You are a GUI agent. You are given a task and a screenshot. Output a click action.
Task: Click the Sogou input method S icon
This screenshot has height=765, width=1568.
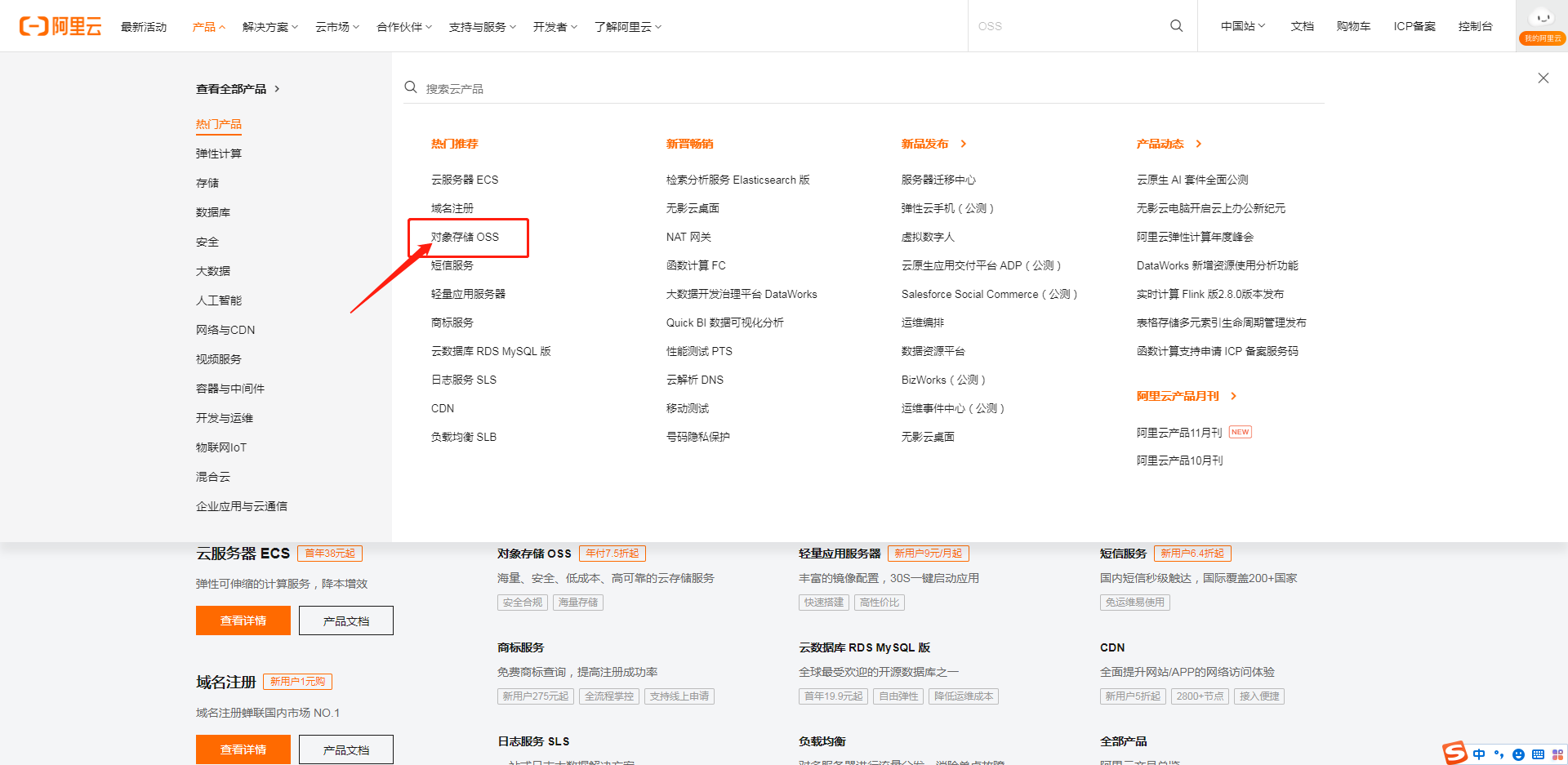tap(1454, 753)
